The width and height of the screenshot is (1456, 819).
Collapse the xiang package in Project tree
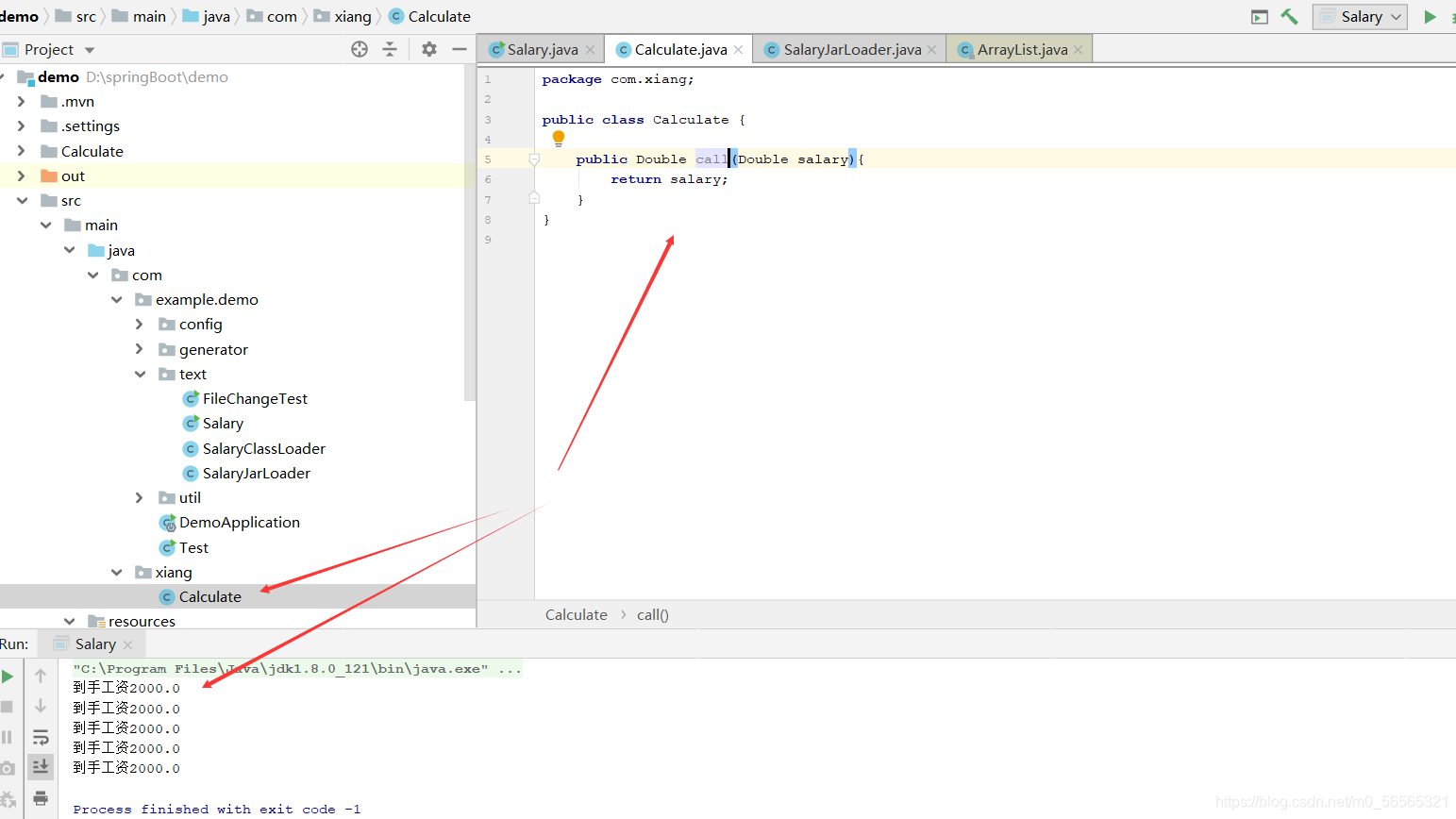(117, 572)
